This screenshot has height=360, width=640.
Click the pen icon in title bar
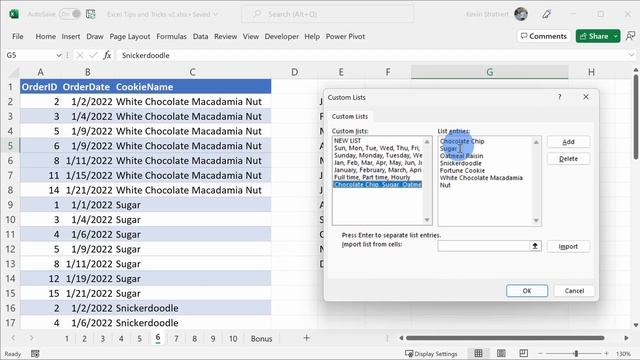tap(547, 14)
